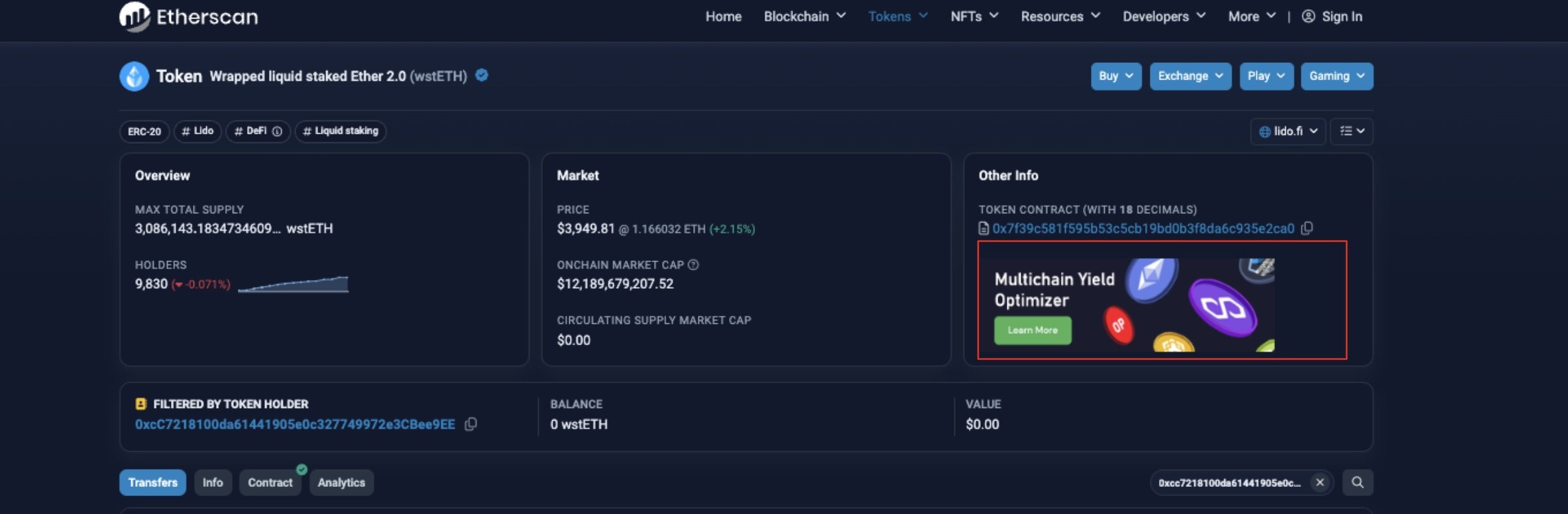Open token contract address link 0x7f39c581…
The width and height of the screenshot is (1568, 514).
1143,229
